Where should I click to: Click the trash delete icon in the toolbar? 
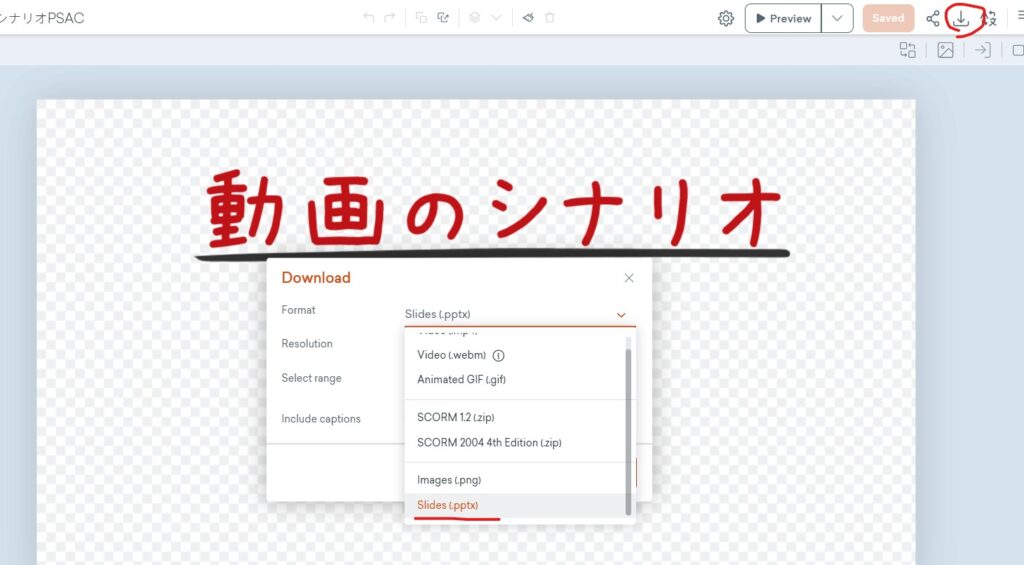click(550, 18)
